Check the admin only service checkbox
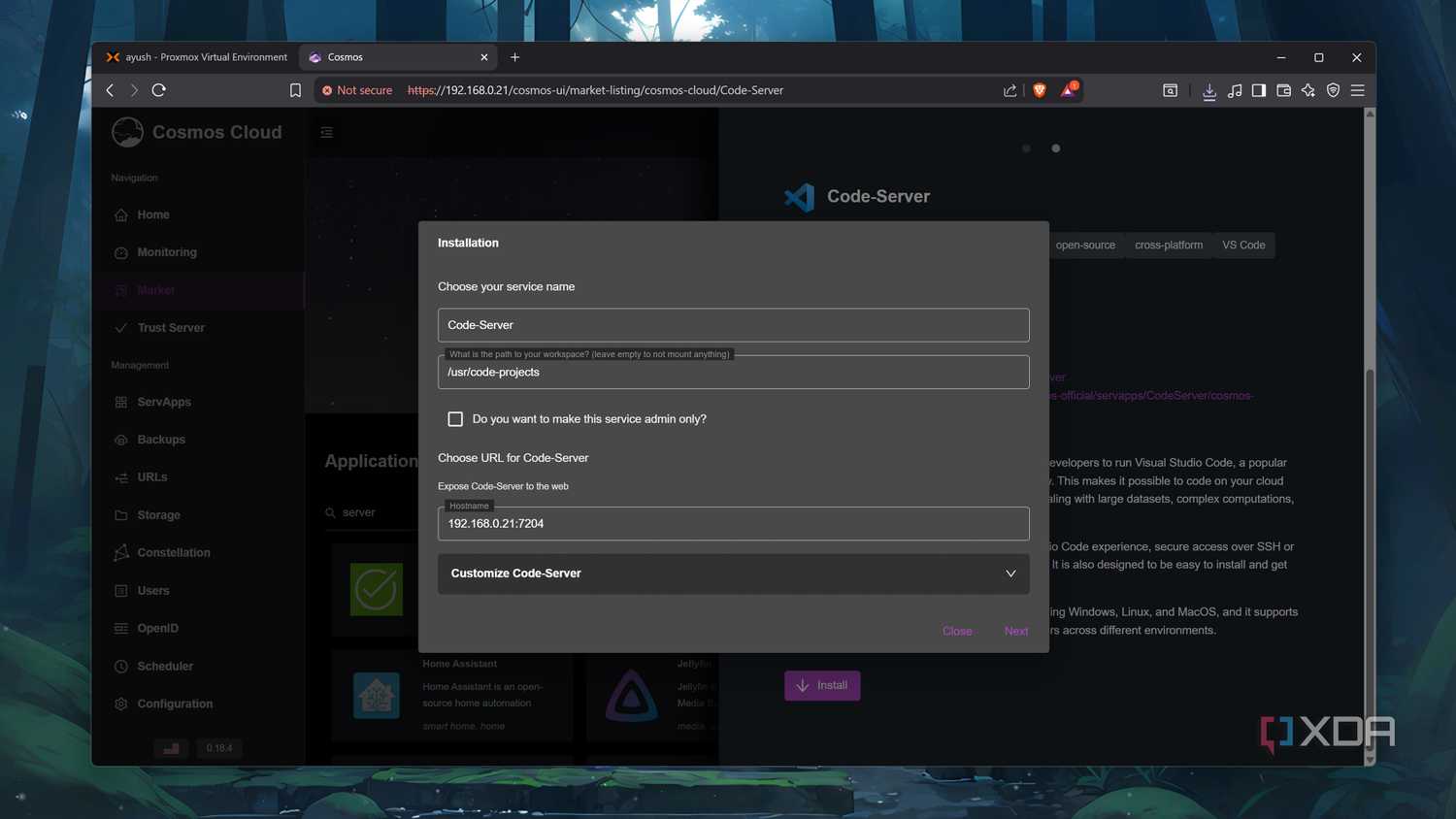This screenshot has height=819, width=1456. pyautogui.click(x=455, y=419)
